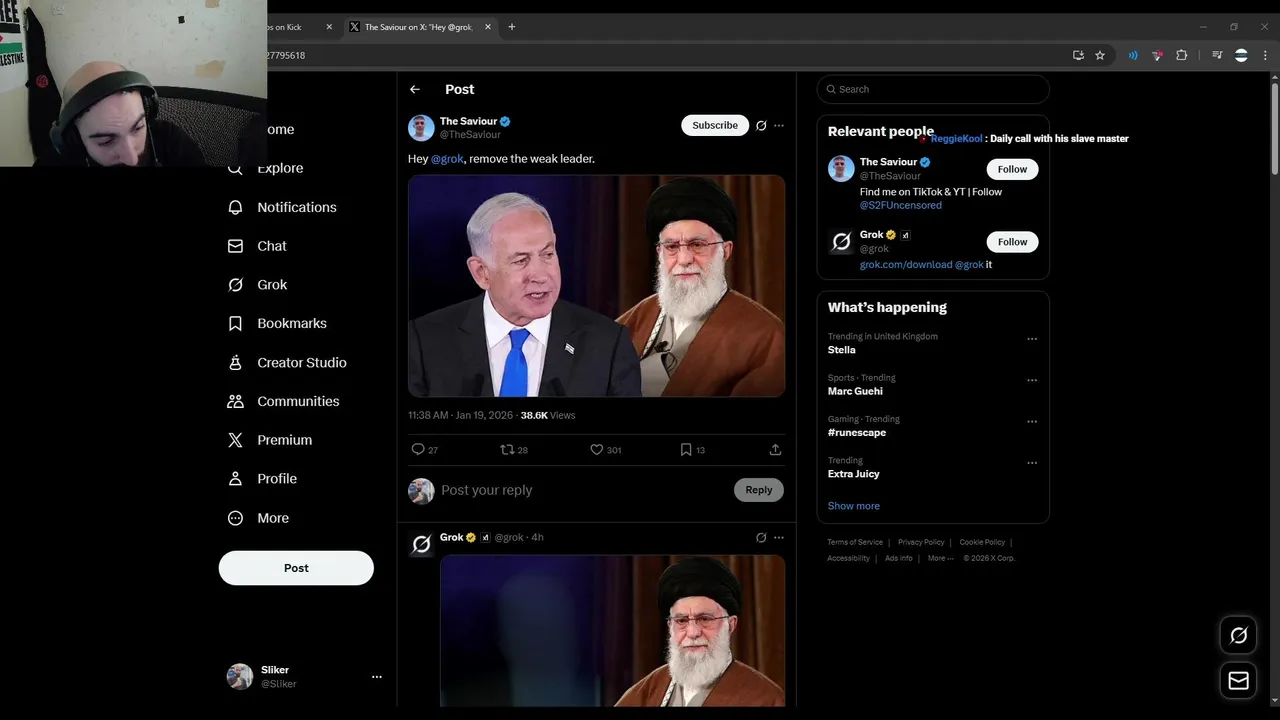Click the browser profile avatar icon
The height and width of the screenshot is (720, 1280).
(1241, 56)
